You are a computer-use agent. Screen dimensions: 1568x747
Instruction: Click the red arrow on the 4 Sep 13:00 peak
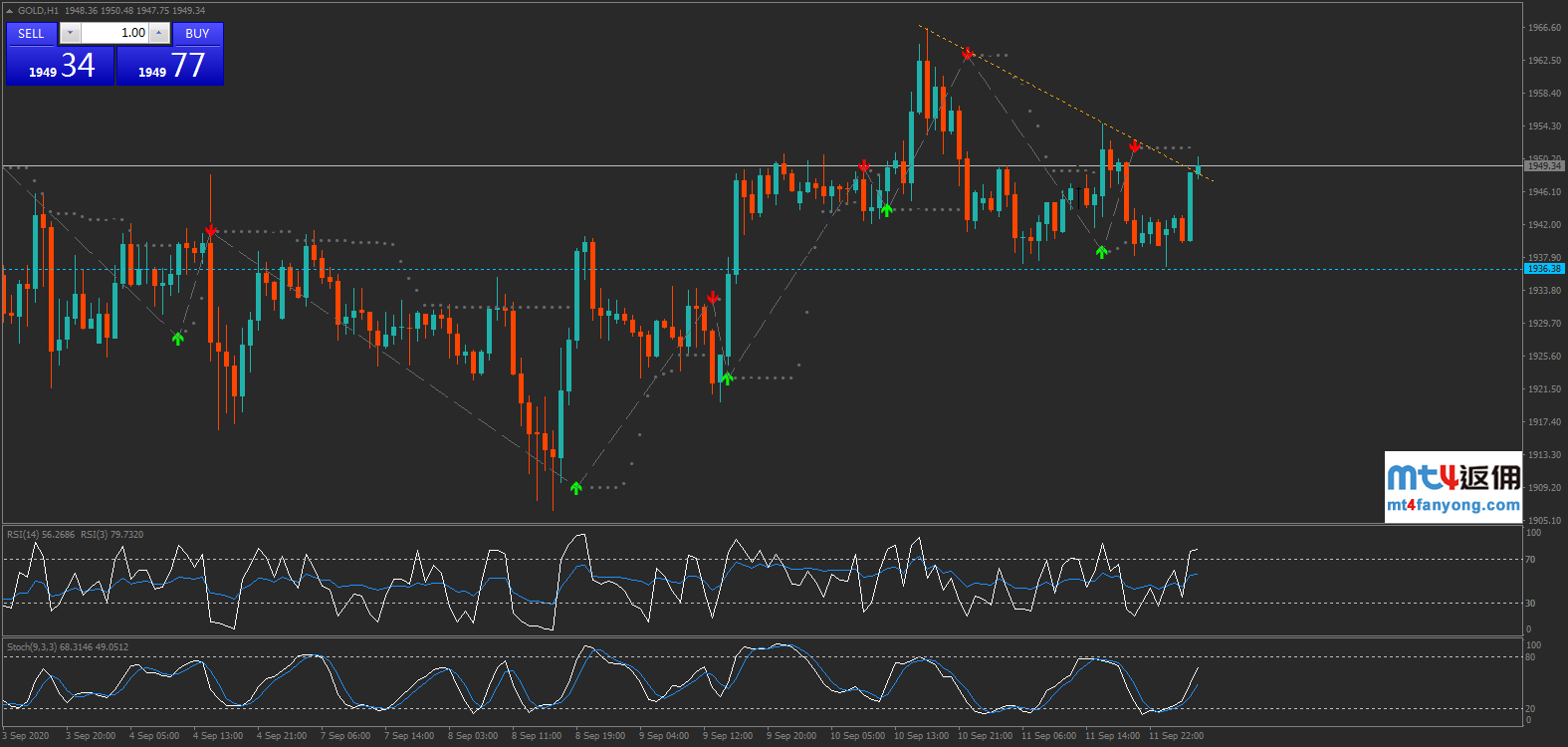tap(211, 230)
